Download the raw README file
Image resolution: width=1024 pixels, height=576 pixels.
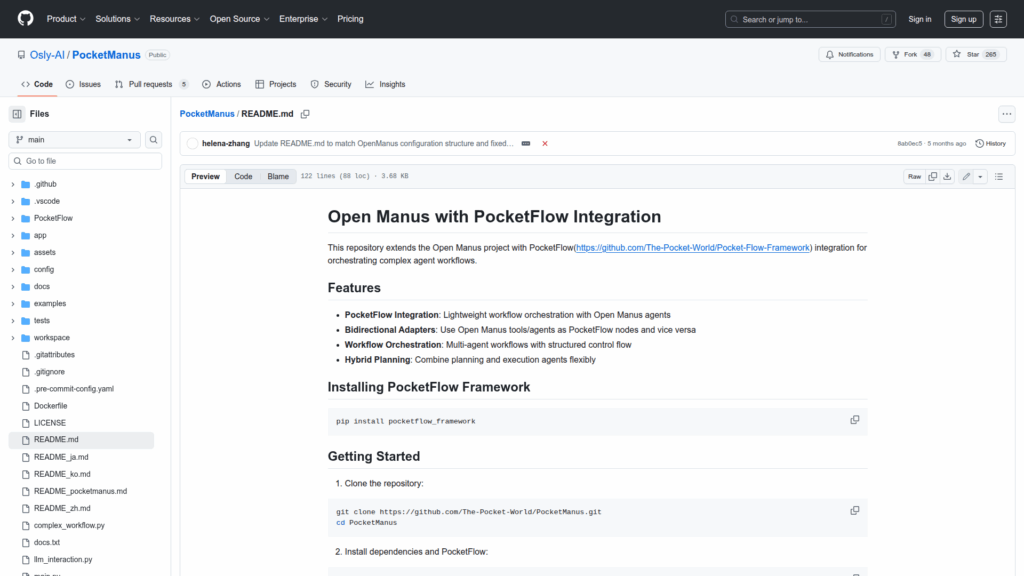pyautogui.click(x=947, y=176)
